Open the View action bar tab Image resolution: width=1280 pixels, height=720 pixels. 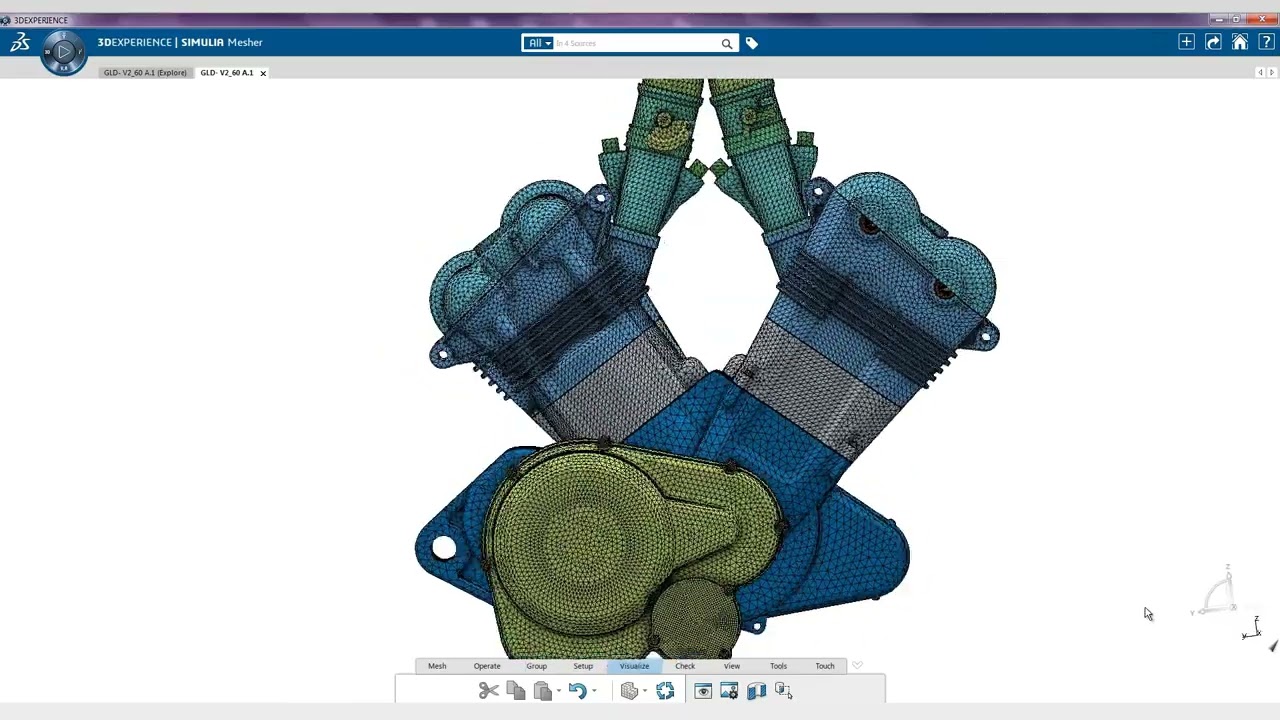tap(732, 666)
